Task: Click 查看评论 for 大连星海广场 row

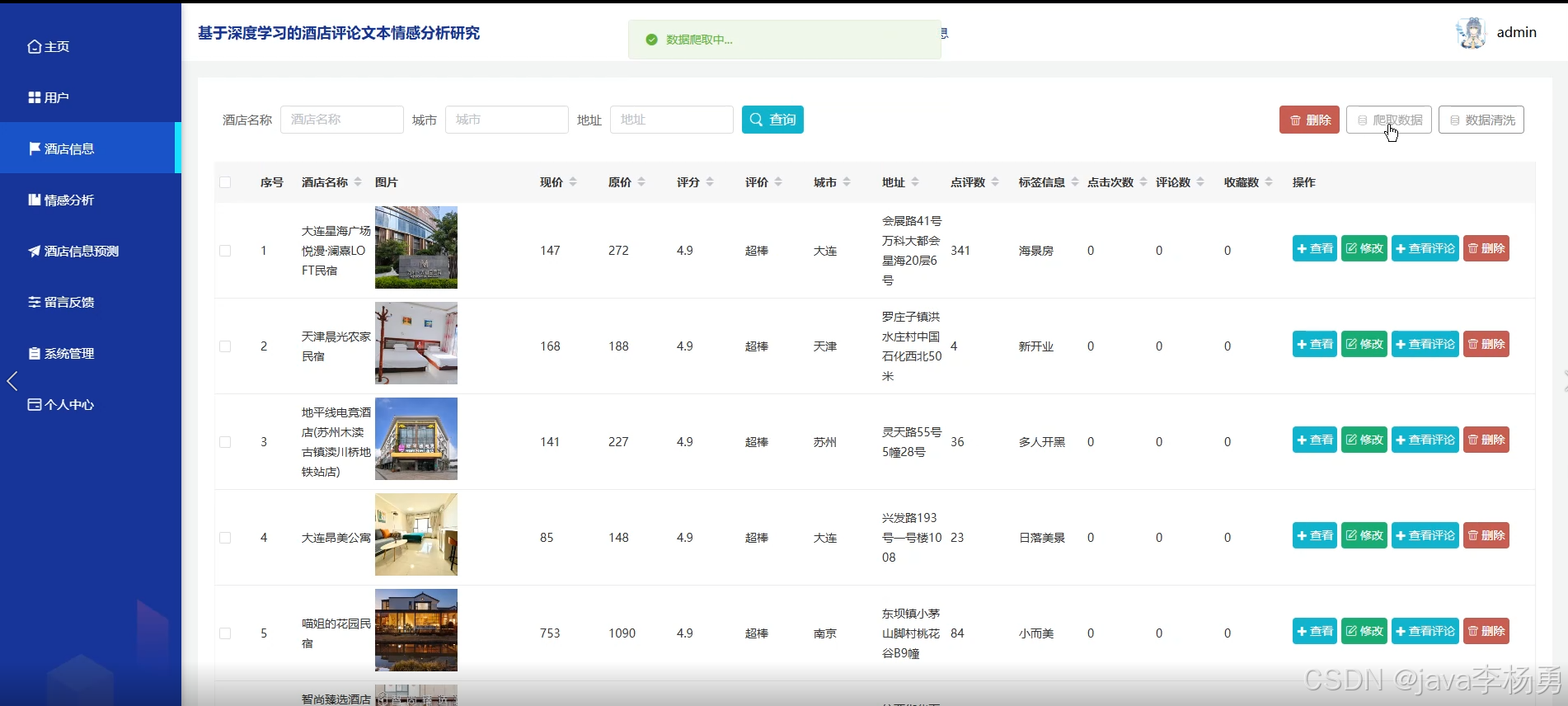Action: pyautogui.click(x=1425, y=248)
